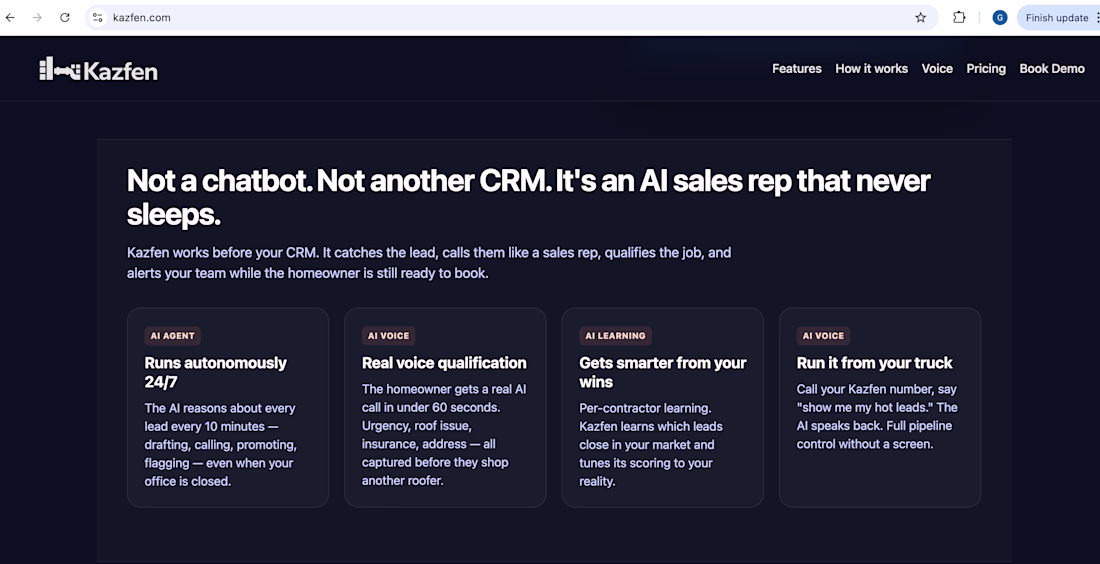Open the How it works nav link
The width and height of the screenshot is (1100, 564).
871,69
